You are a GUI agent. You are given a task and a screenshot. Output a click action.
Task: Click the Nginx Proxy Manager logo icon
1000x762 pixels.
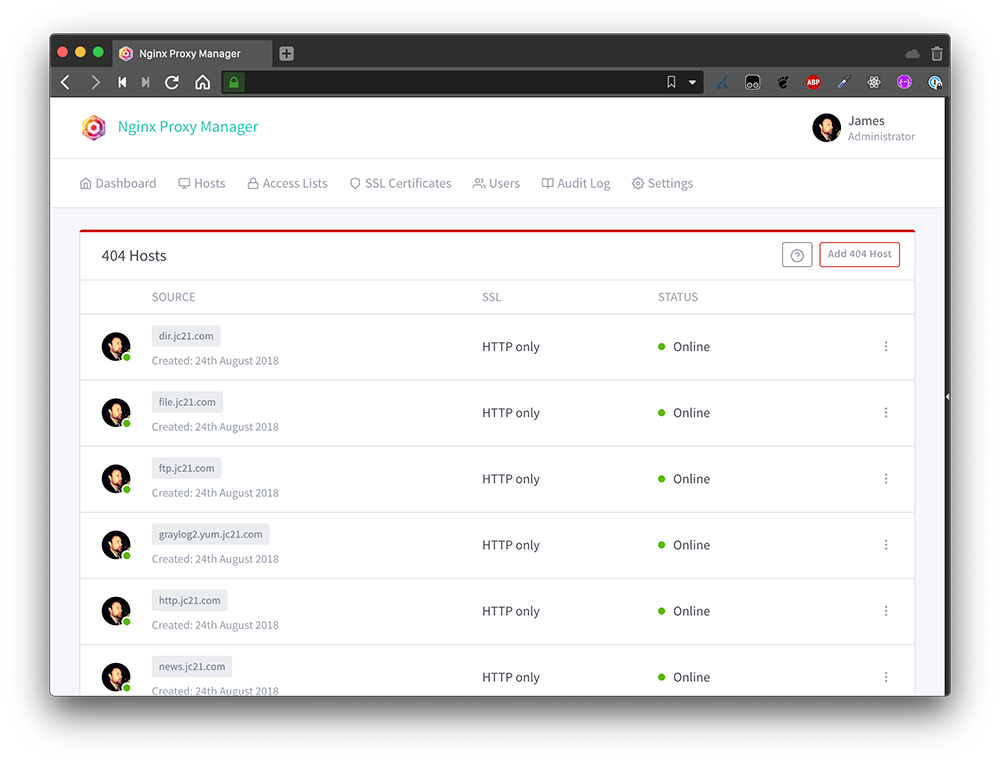(x=94, y=128)
